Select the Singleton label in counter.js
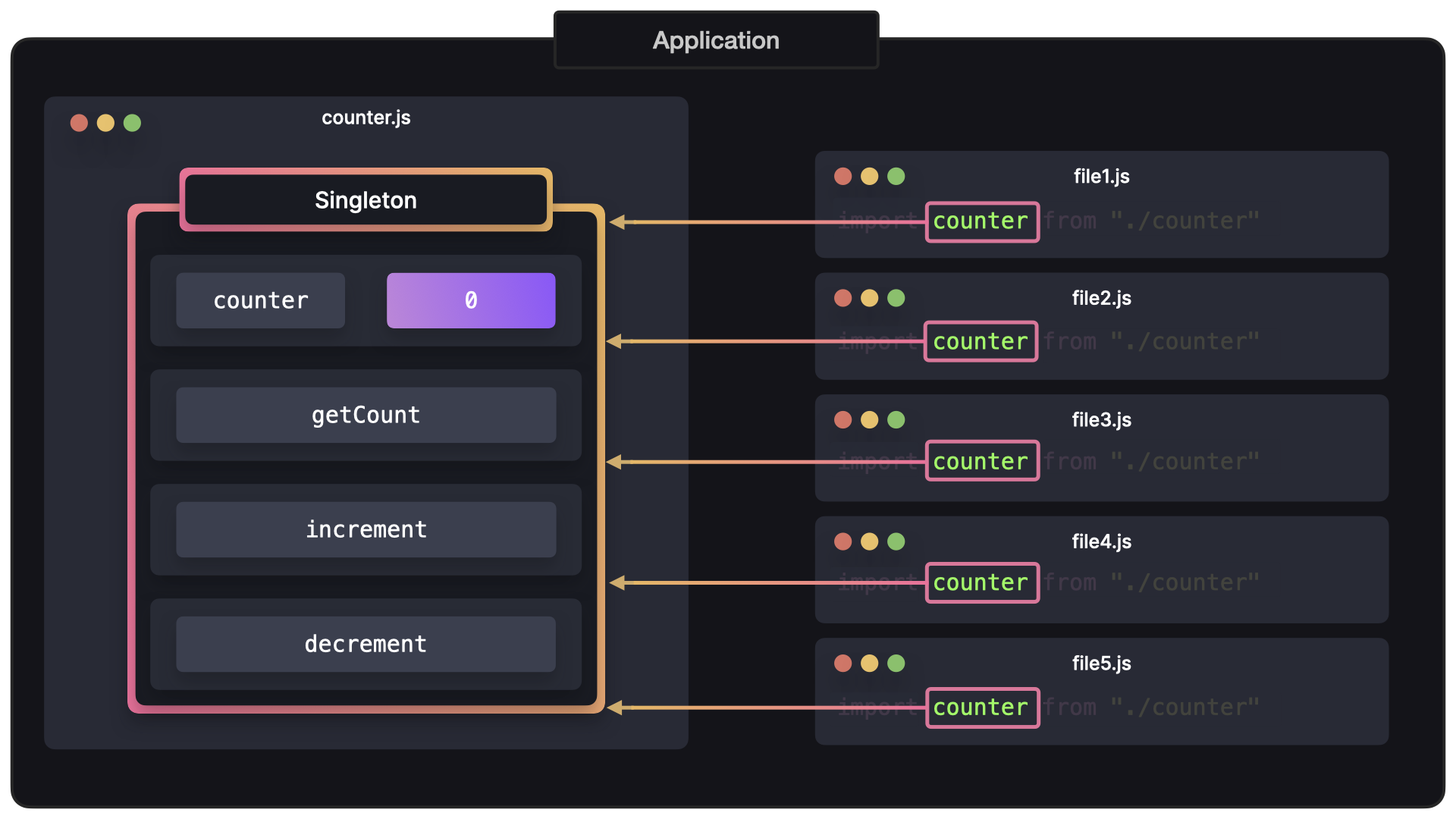The height and width of the screenshot is (819, 1456). pyautogui.click(x=363, y=200)
